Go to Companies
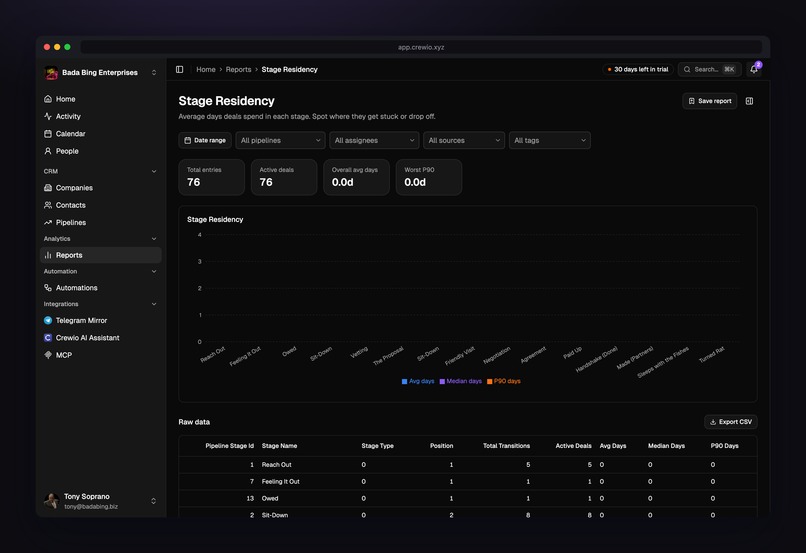Viewport: 806px width, 553px height. click(100, 188)
